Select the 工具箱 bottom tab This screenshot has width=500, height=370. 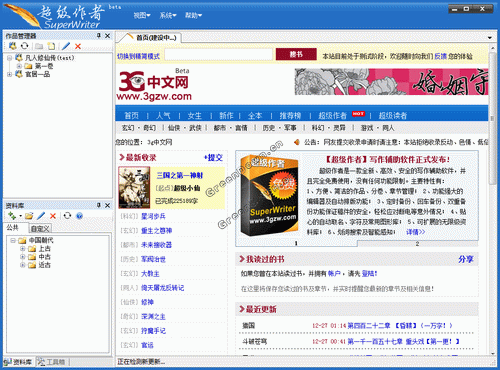[x=52, y=362]
